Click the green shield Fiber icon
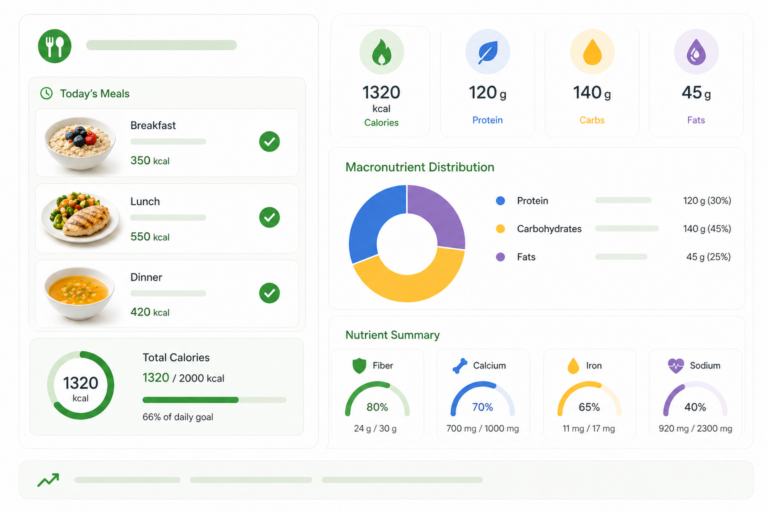This screenshot has height=512, width=768. (360, 366)
